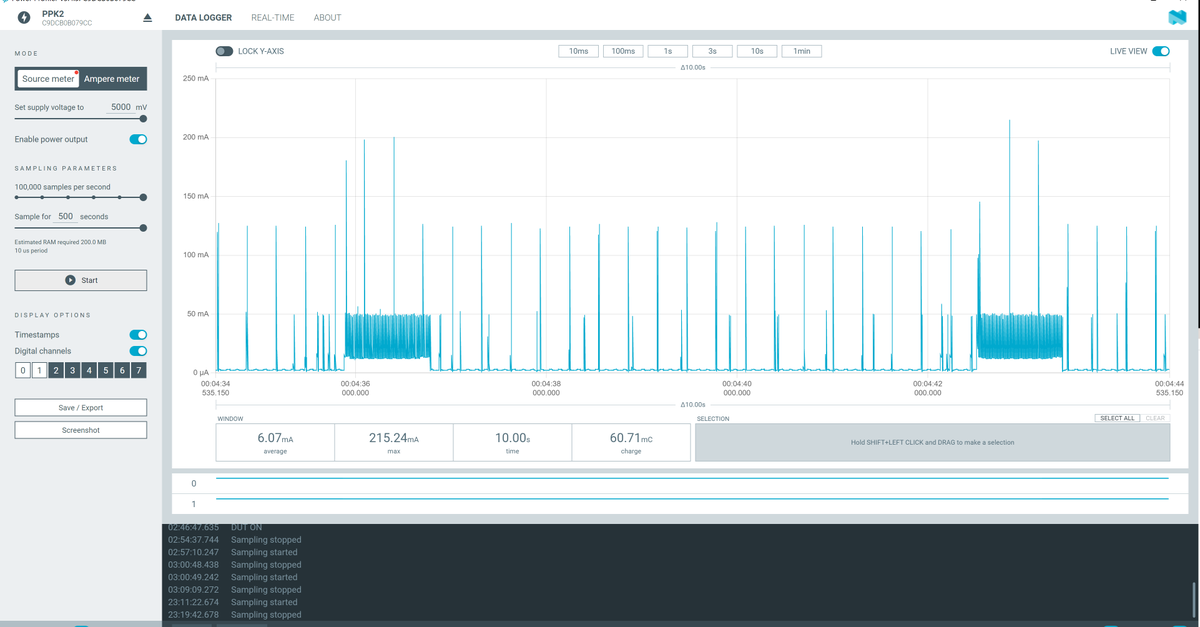Click the 100,000 samples per second label
Viewport: 1200px width, 627px height.
(x=63, y=187)
